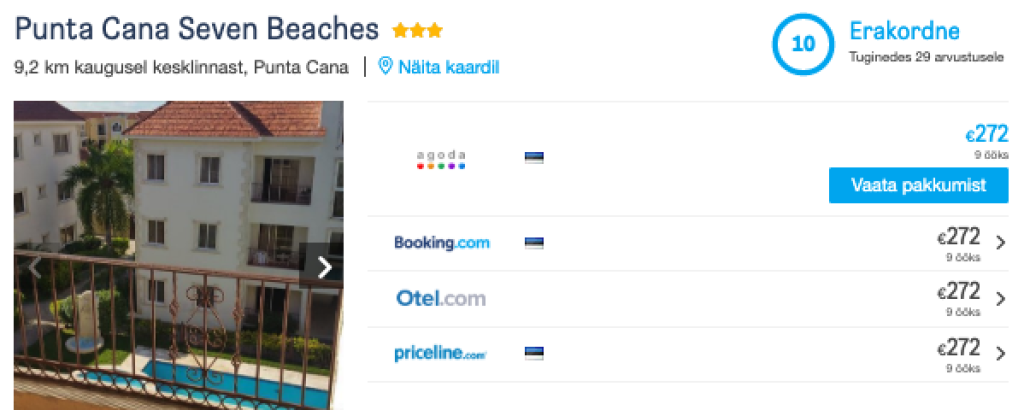Screen dimensions: 1024x410
Task: Click the Agoda logo
Action: tap(441, 159)
